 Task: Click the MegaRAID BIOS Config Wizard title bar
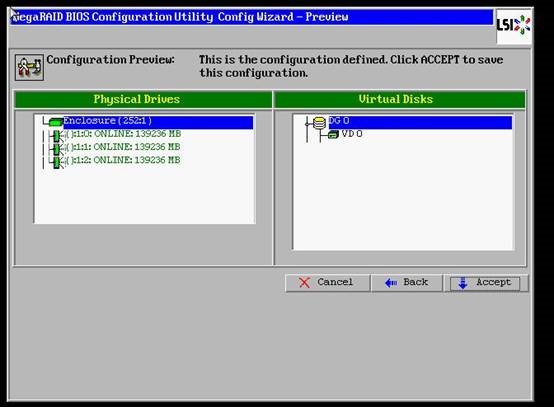252,17
